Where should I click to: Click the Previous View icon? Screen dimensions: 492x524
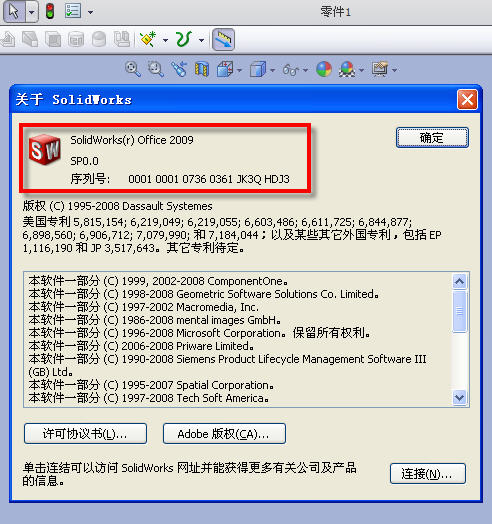point(179,70)
